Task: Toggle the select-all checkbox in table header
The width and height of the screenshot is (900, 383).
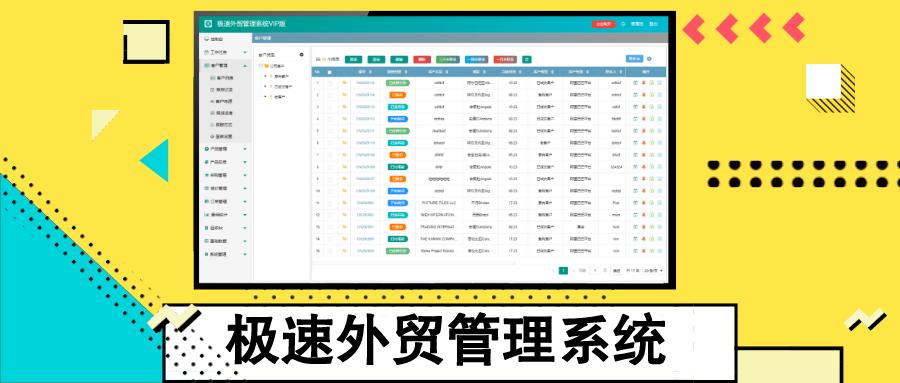Action: (329, 72)
